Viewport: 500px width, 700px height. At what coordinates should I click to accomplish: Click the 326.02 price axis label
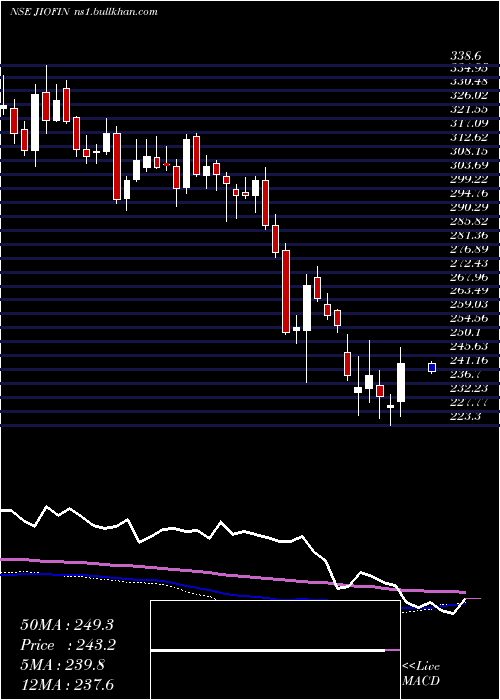pyautogui.click(x=468, y=95)
